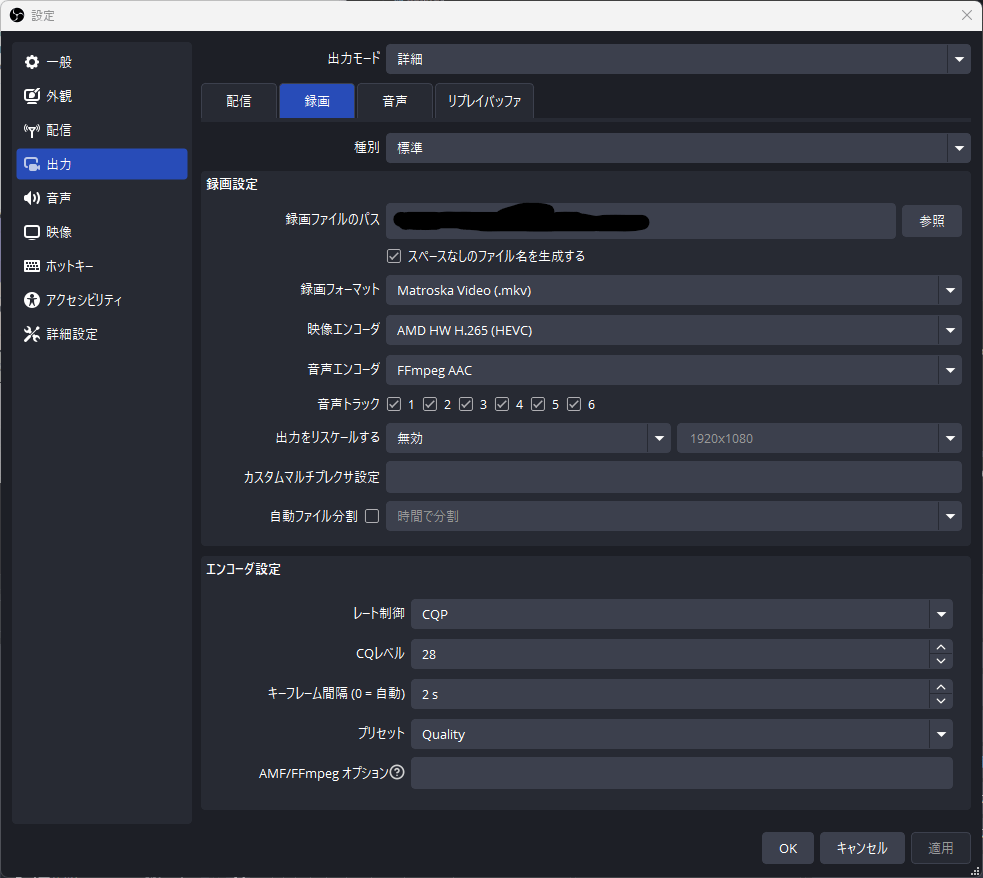Click the 参照 button to browse
983x878 pixels.
(x=931, y=221)
